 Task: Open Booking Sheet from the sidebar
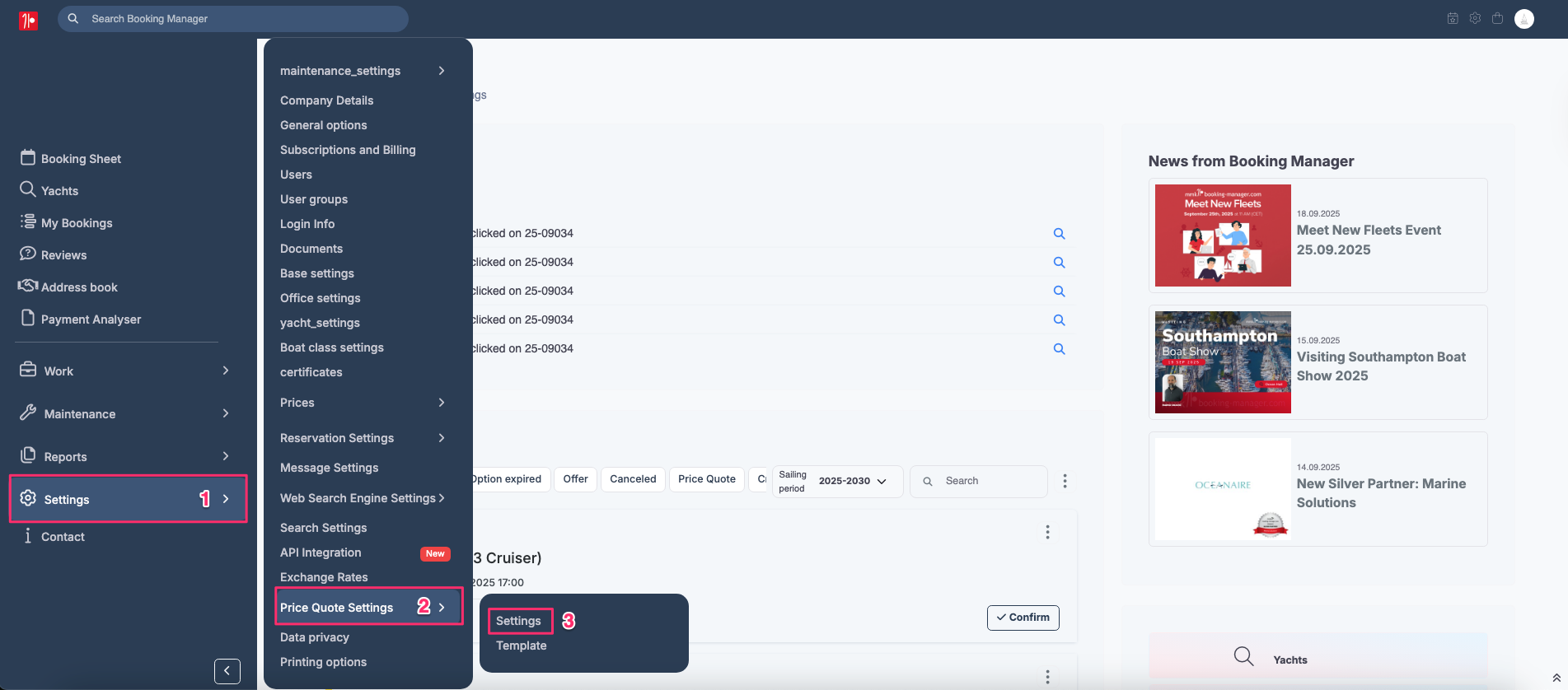(x=81, y=159)
